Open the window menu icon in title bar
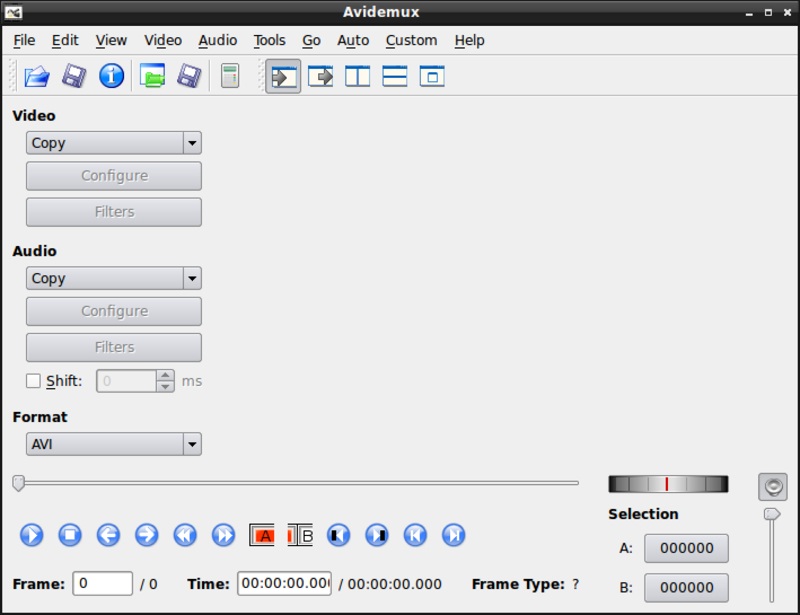This screenshot has width=800, height=615. tap(13, 12)
